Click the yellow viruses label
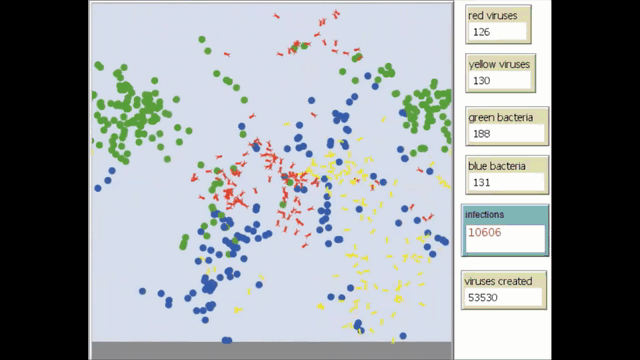The height and width of the screenshot is (360, 640). (499, 64)
